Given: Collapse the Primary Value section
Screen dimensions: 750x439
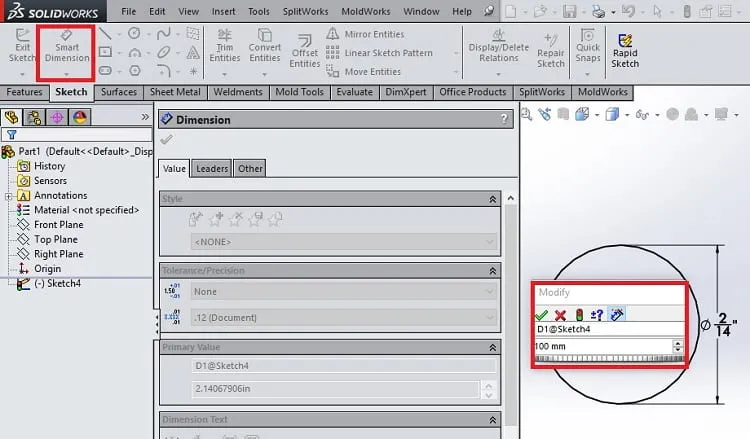Looking at the screenshot, I should (492, 348).
